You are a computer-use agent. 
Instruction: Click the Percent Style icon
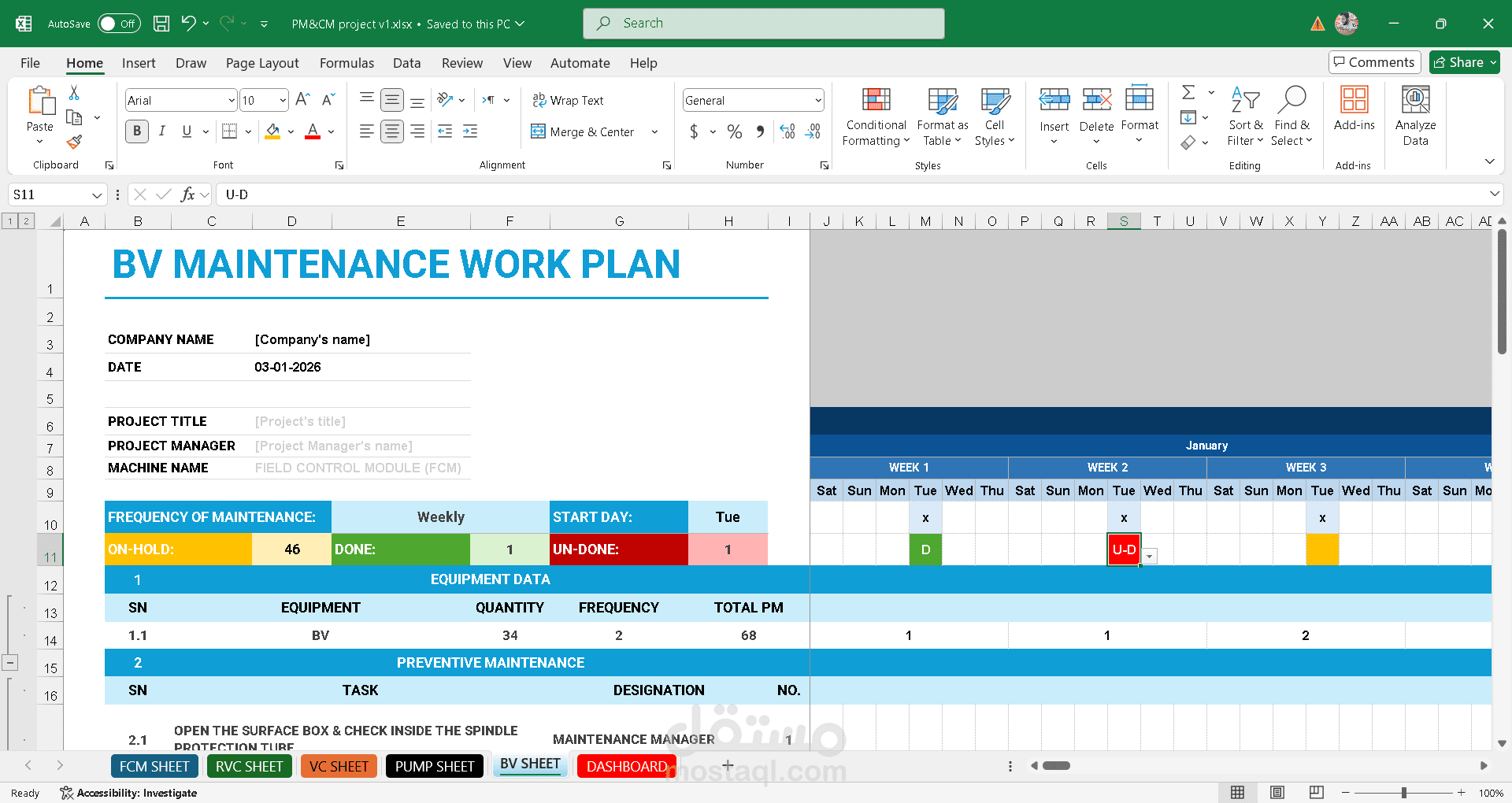[x=734, y=131]
